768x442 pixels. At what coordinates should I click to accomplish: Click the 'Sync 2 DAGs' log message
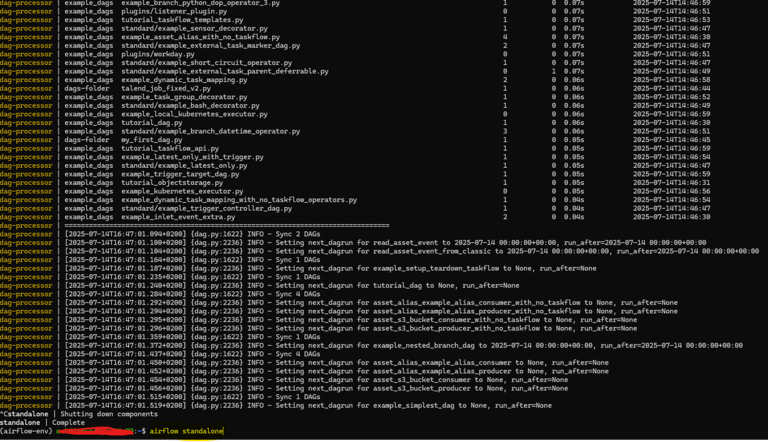point(298,234)
